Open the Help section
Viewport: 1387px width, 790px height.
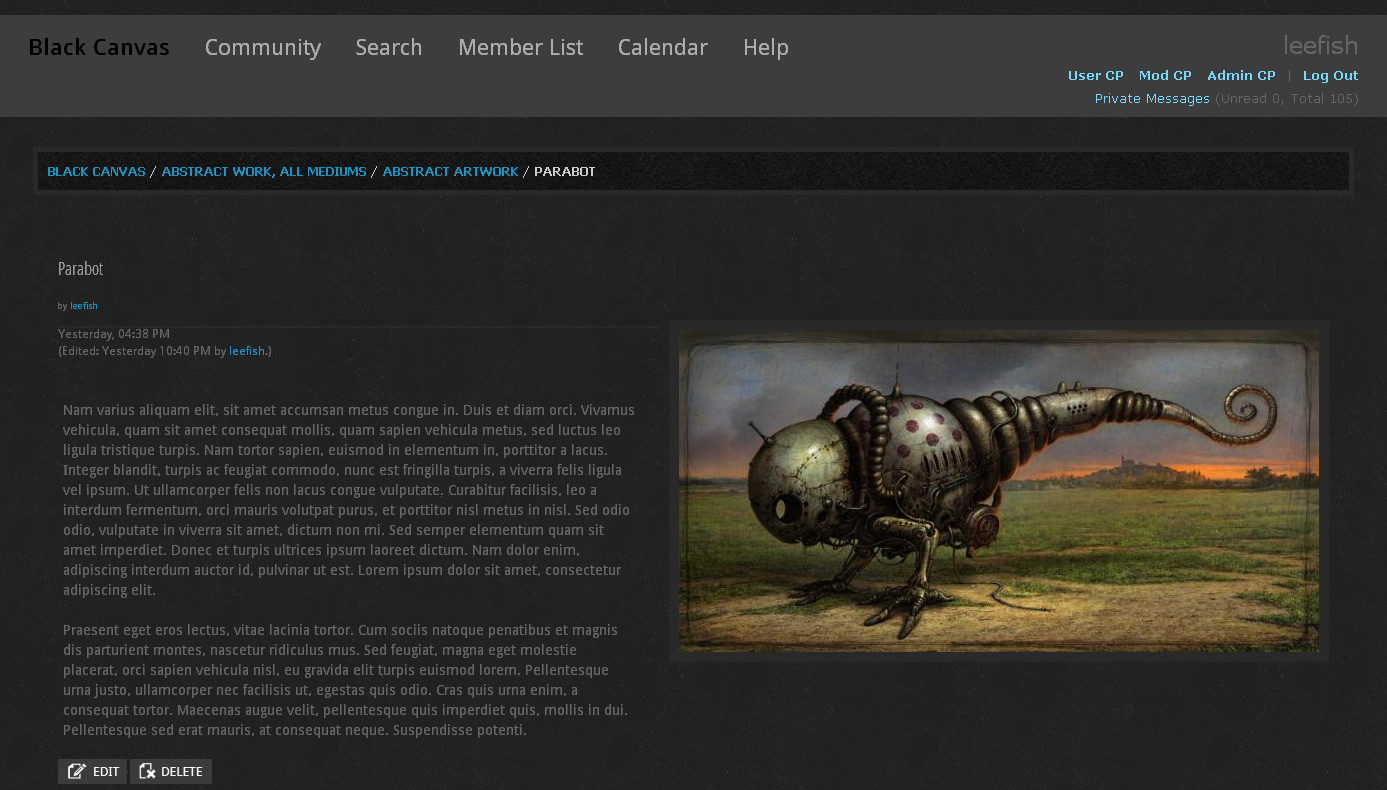(x=766, y=47)
